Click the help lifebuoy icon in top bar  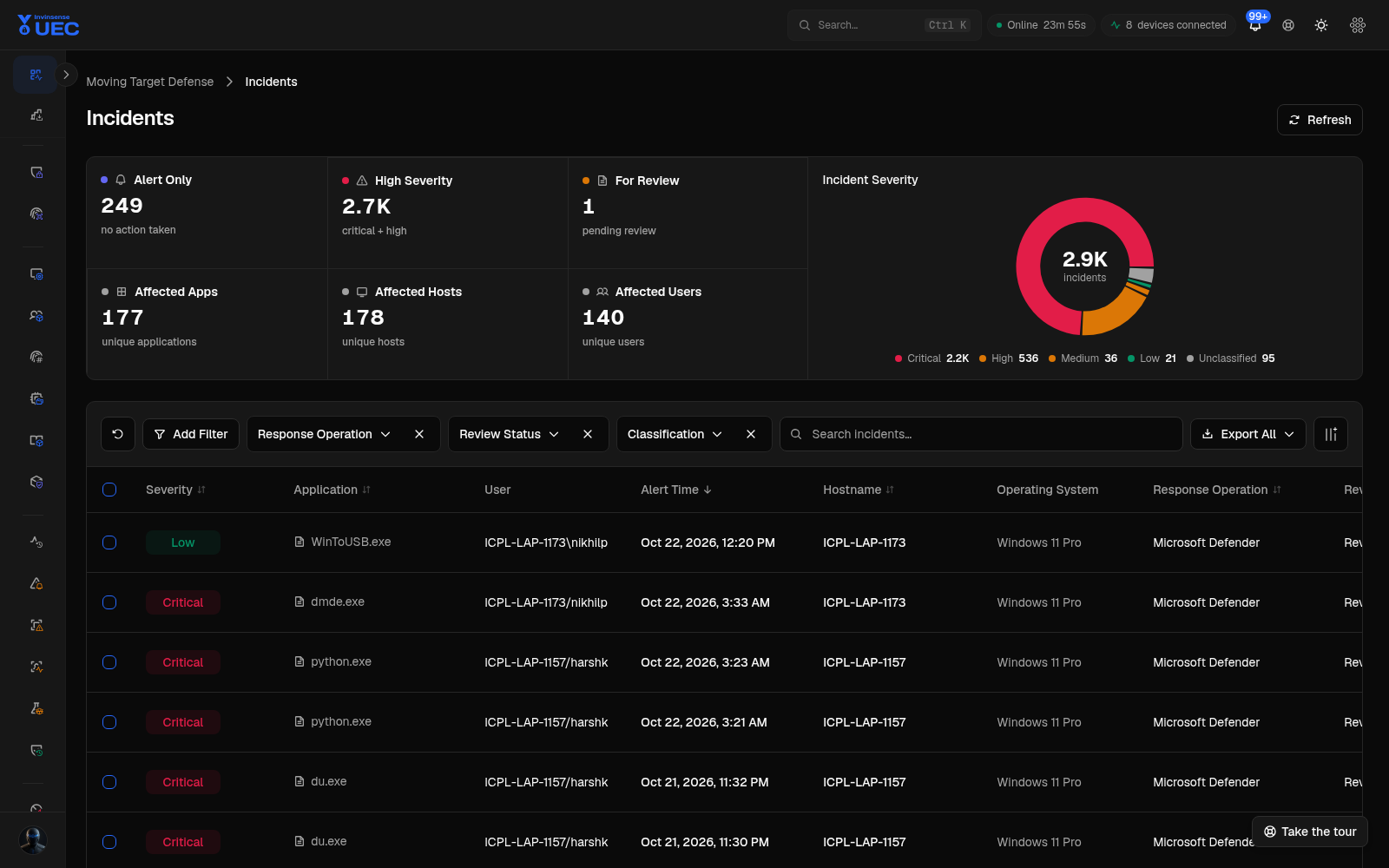[1288, 25]
